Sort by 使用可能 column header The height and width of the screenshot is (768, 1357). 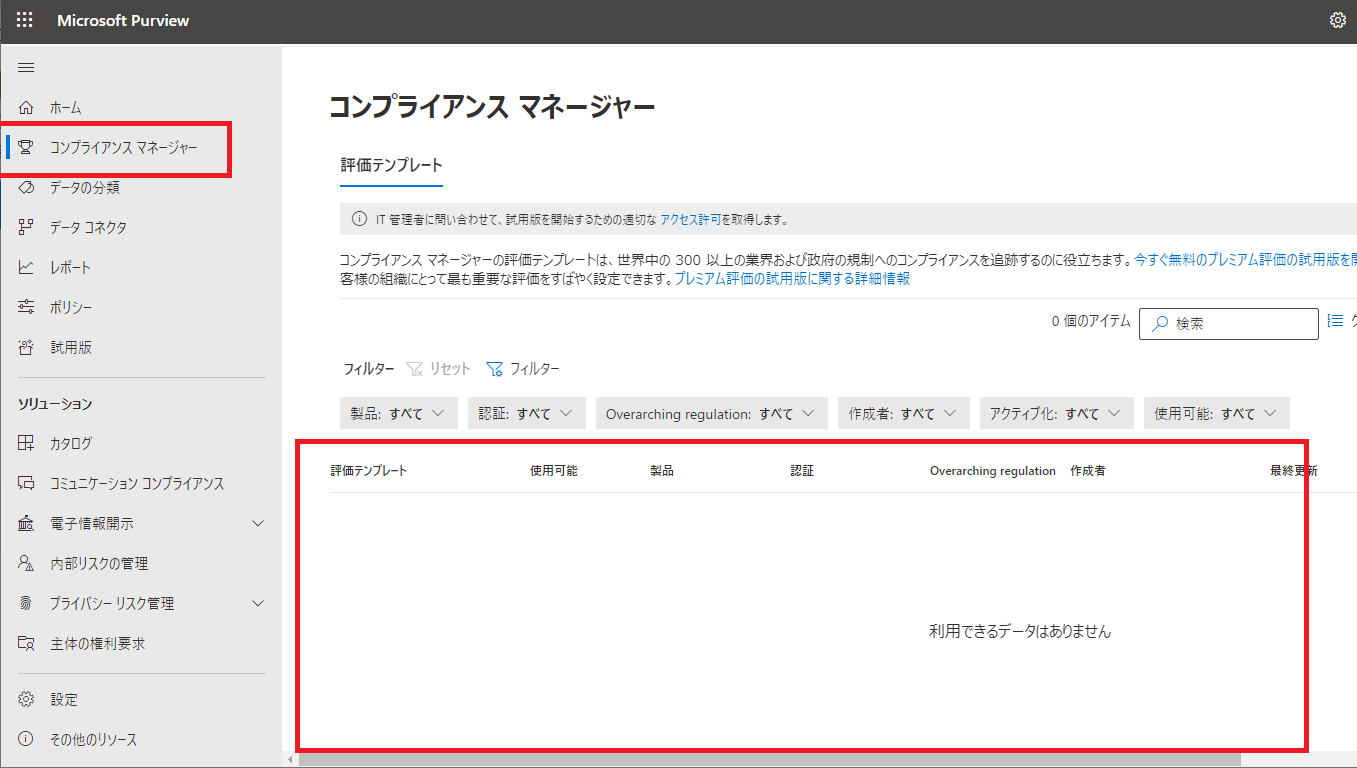click(x=554, y=471)
